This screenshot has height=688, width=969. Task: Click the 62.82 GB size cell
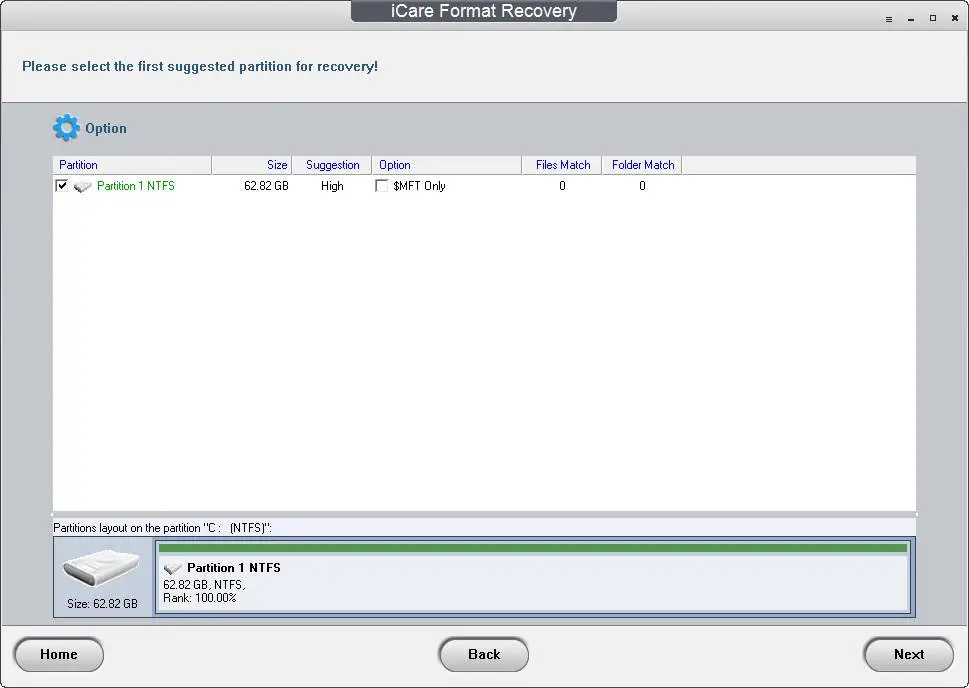pyautogui.click(x=266, y=186)
